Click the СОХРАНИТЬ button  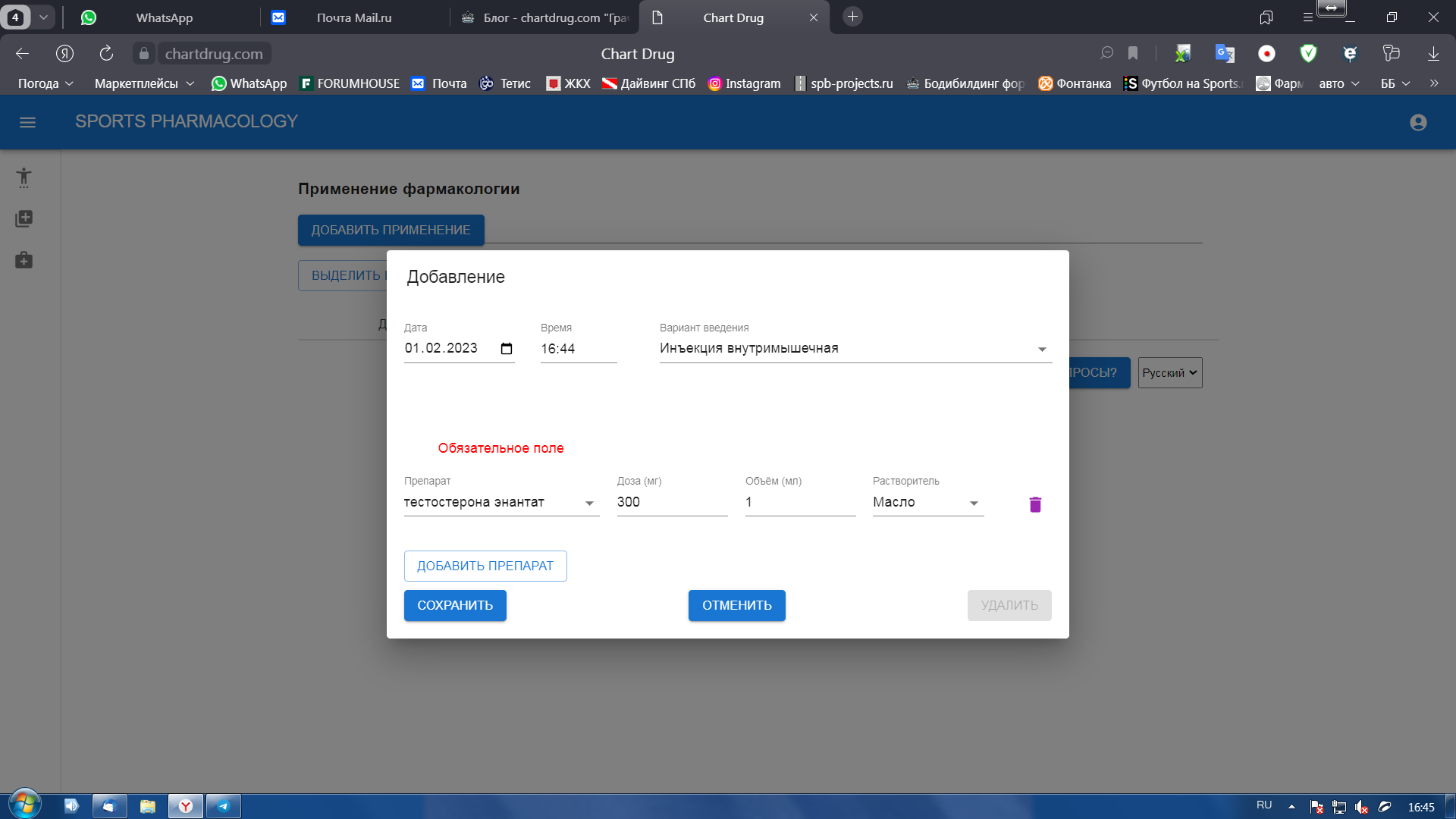click(x=455, y=605)
